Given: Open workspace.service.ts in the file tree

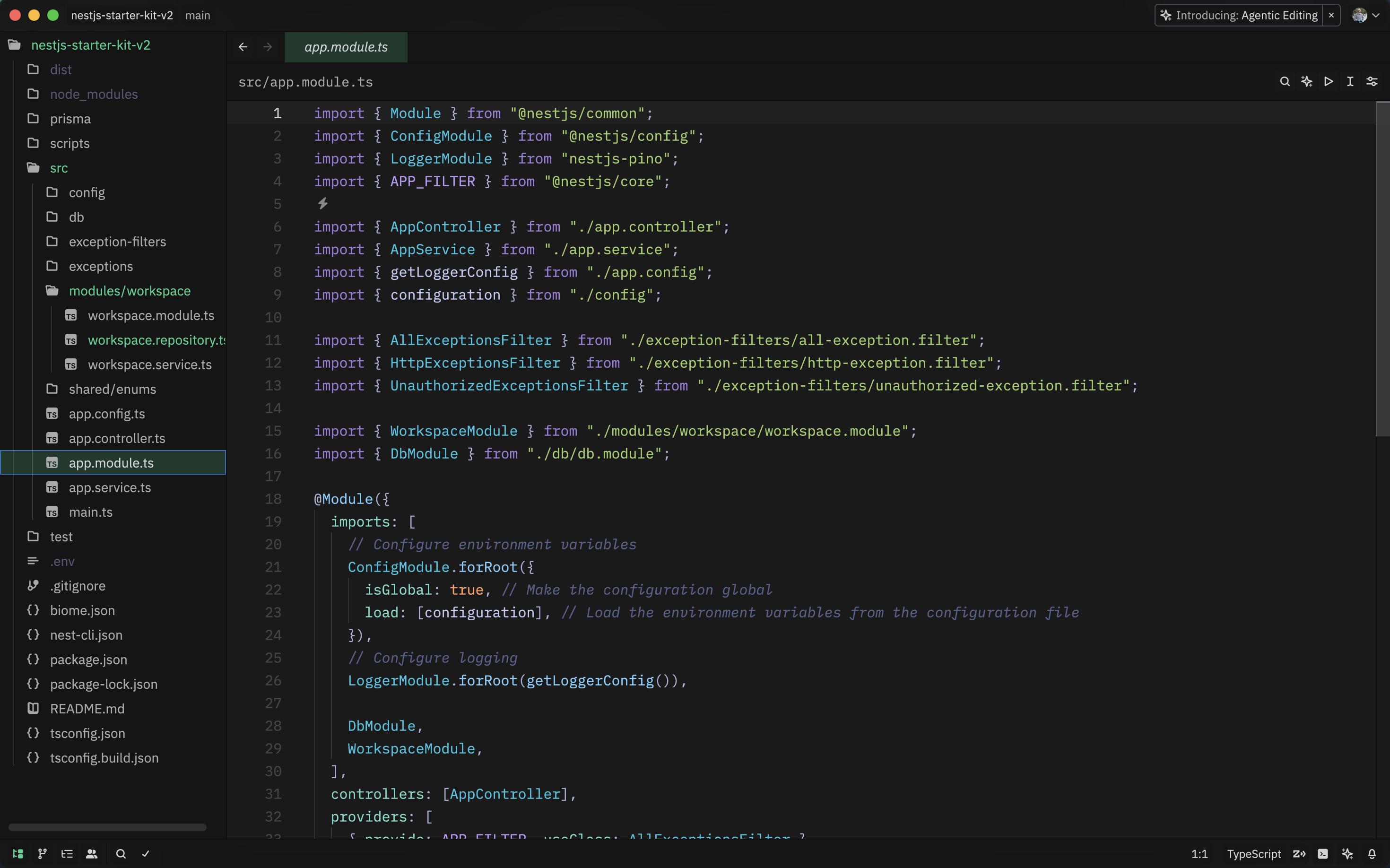Looking at the screenshot, I should pyautogui.click(x=149, y=365).
